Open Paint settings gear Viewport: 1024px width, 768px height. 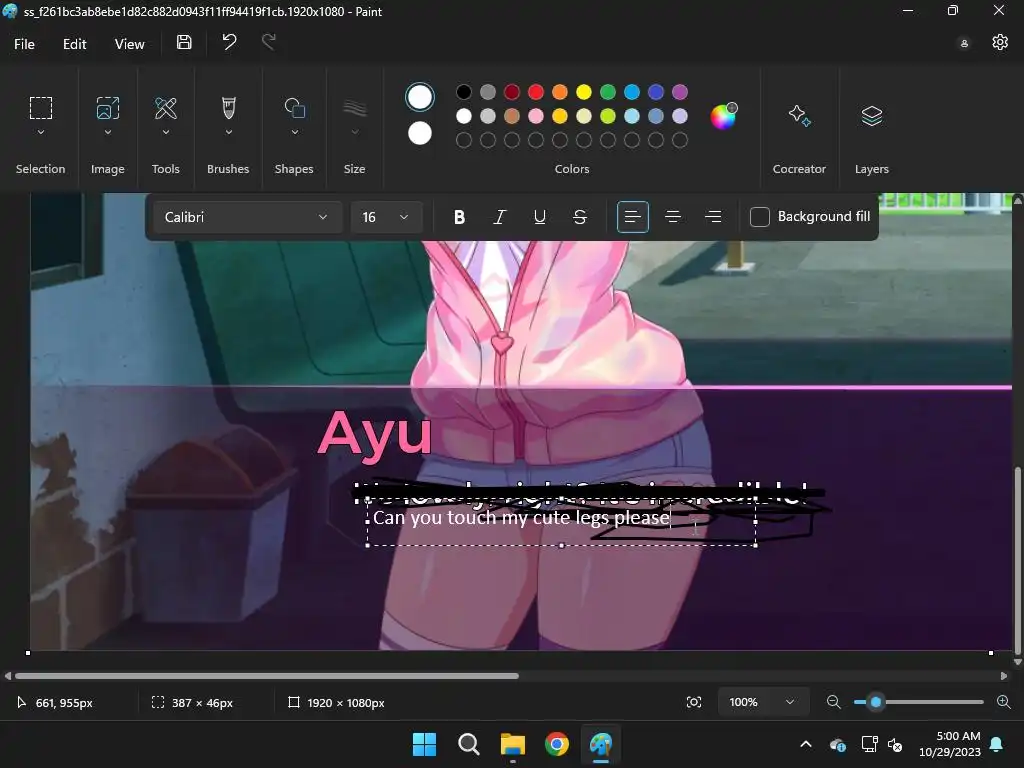click(x=1000, y=42)
